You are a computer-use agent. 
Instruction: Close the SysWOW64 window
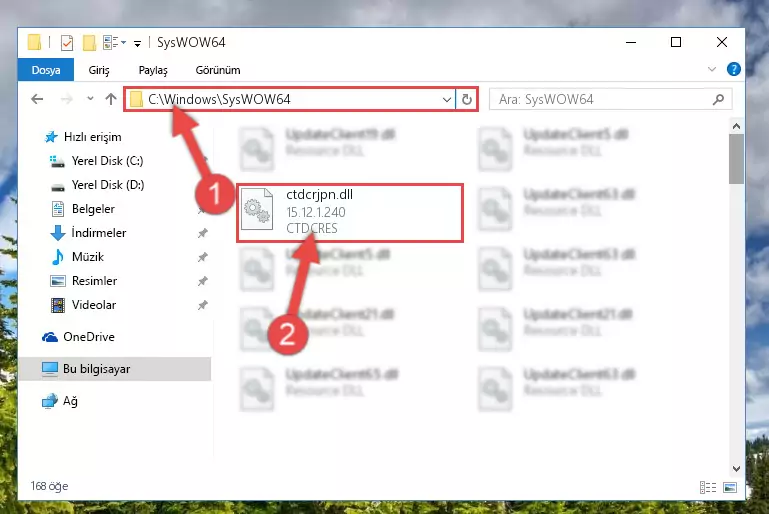coord(721,43)
